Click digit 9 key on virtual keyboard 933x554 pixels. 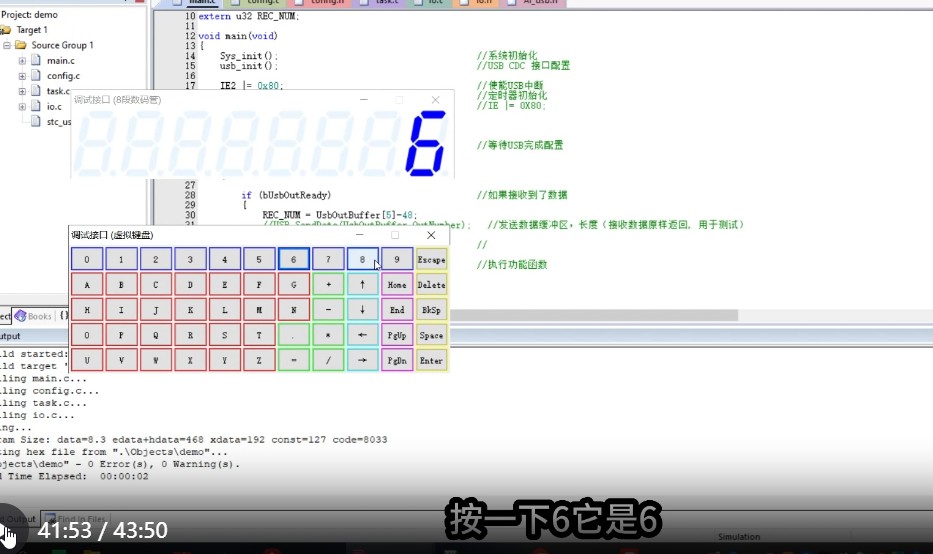397,259
